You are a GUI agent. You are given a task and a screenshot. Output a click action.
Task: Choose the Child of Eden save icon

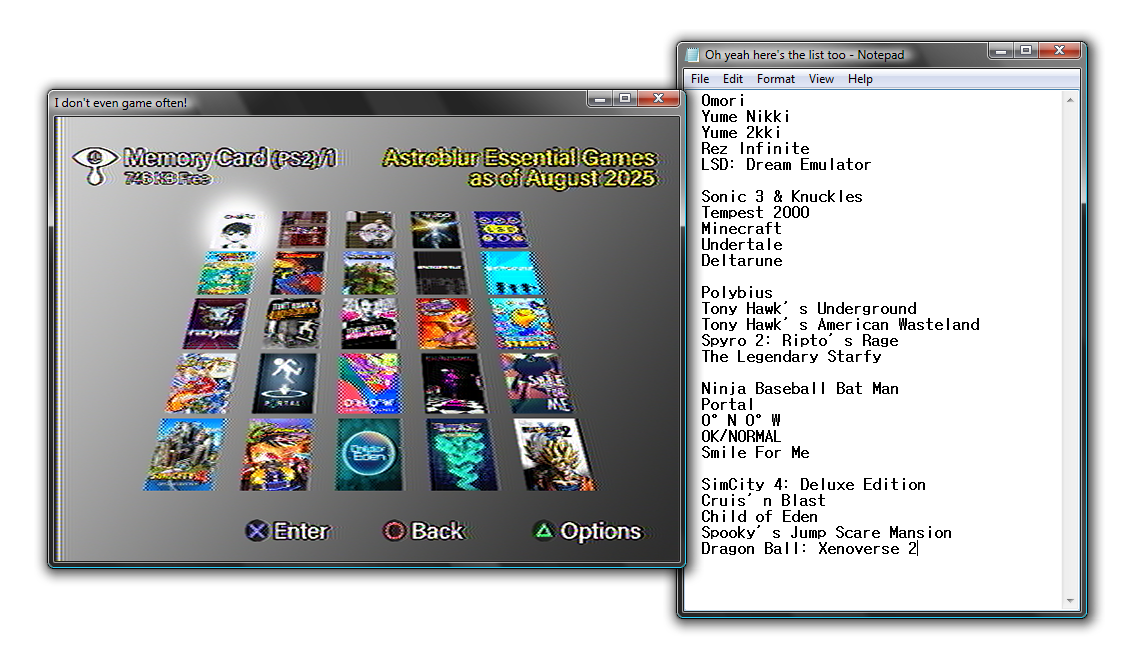click(369, 454)
